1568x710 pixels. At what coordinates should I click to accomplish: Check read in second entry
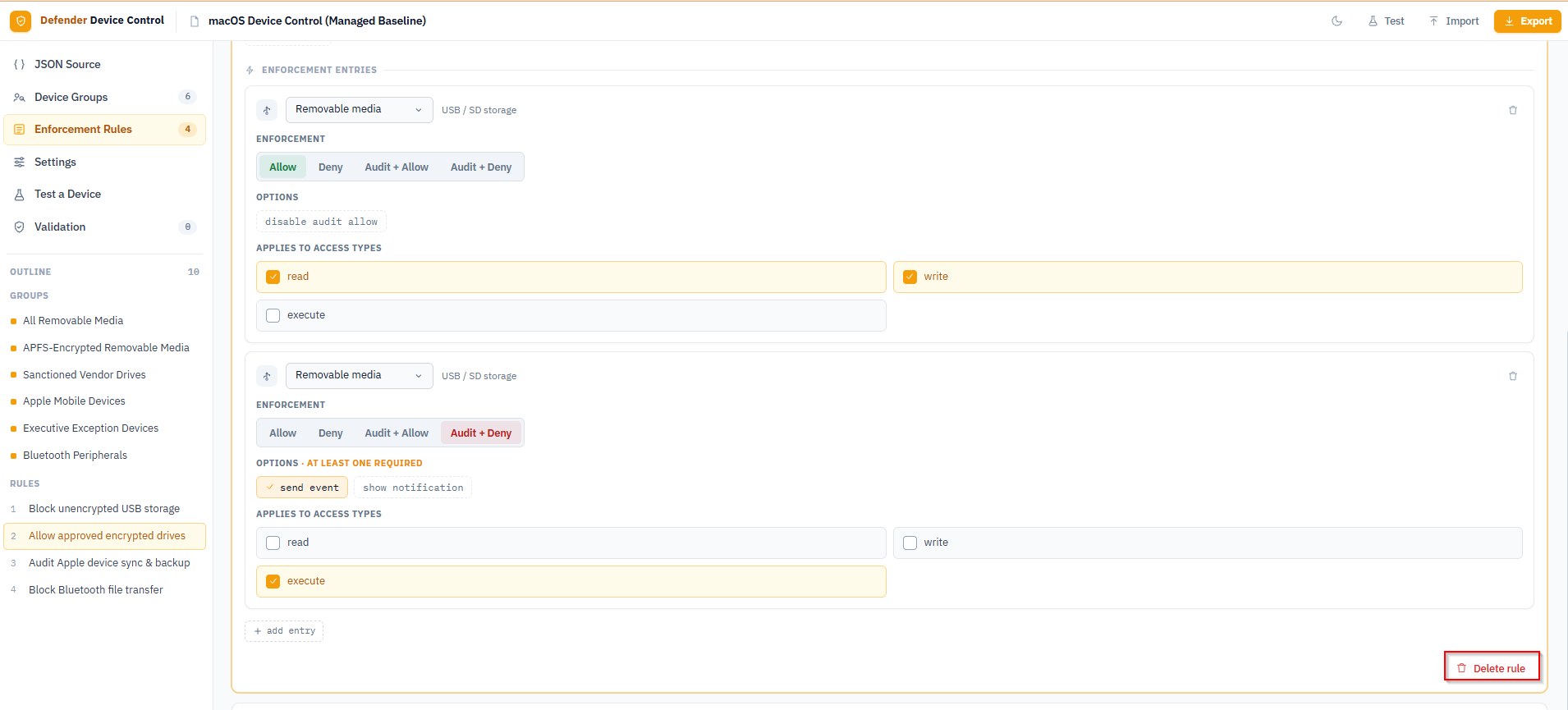[571, 543]
